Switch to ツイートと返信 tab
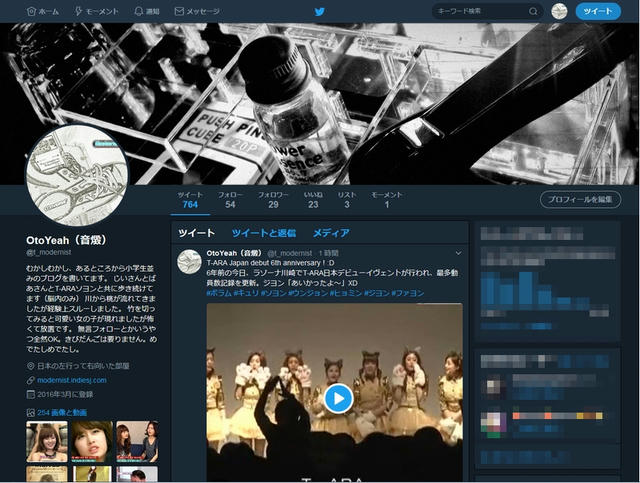Screen dimensions: 640x483 [x=264, y=233]
